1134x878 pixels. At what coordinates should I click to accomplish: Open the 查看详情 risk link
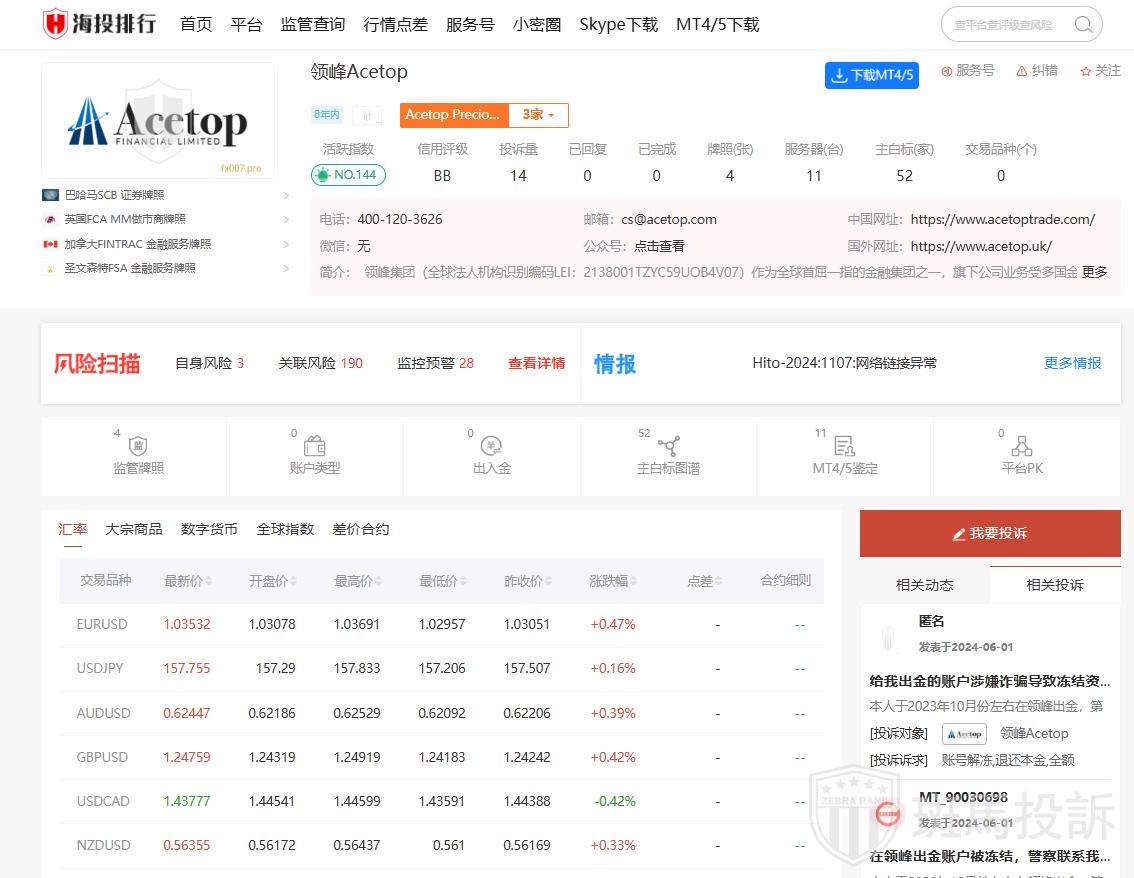tap(536, 363)
